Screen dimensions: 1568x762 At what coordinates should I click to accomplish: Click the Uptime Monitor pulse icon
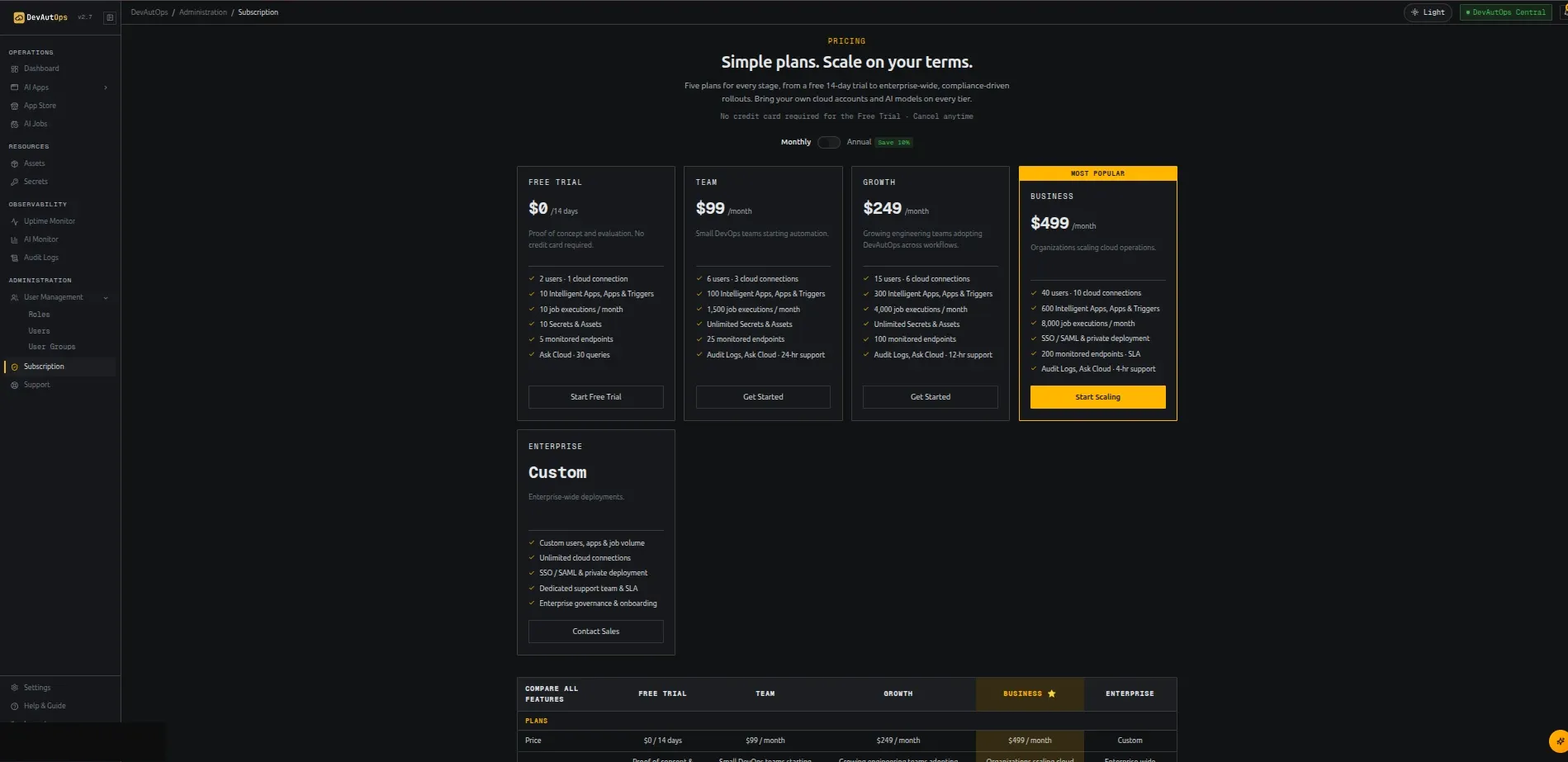pos(14,221)
